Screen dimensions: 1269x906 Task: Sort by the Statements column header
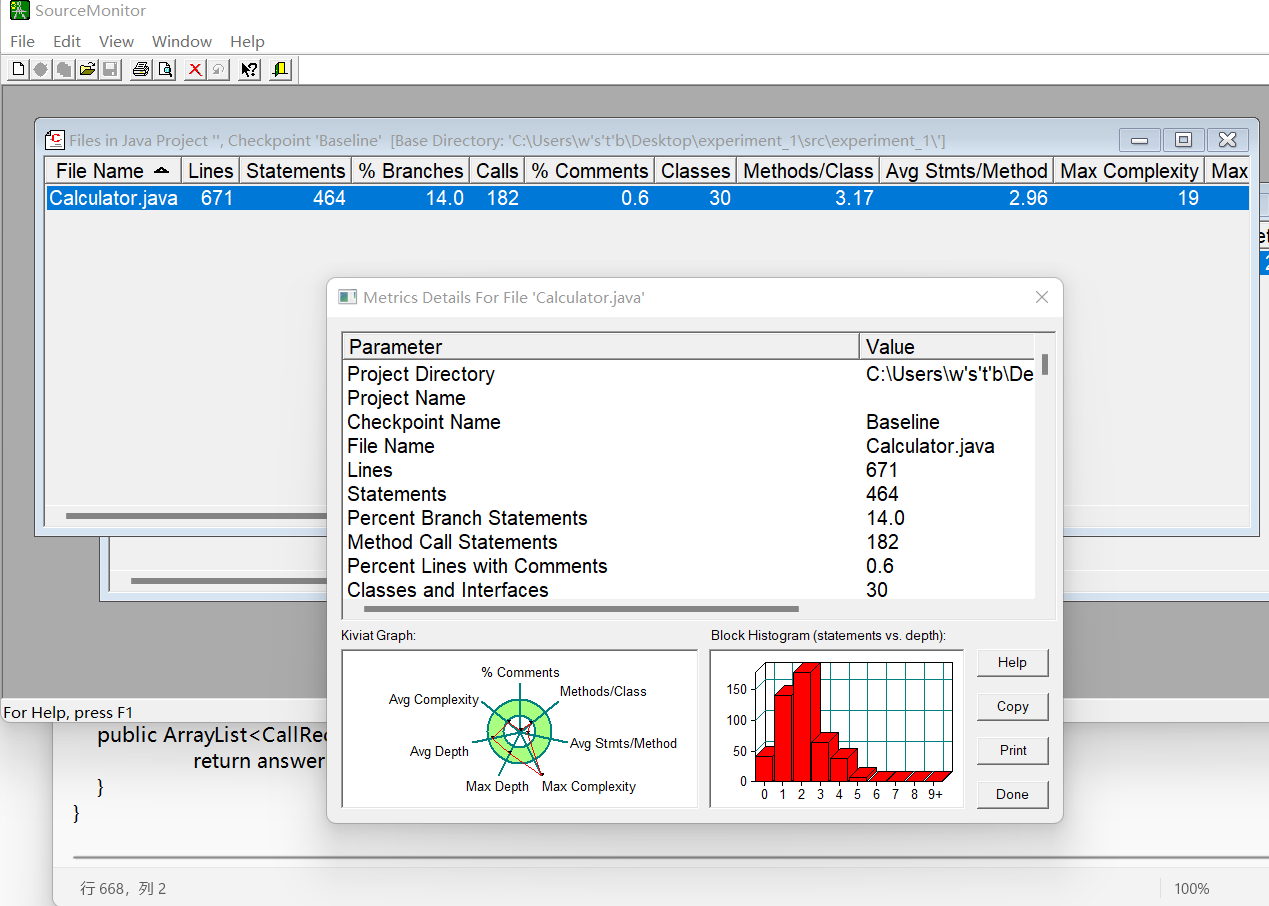296,171
